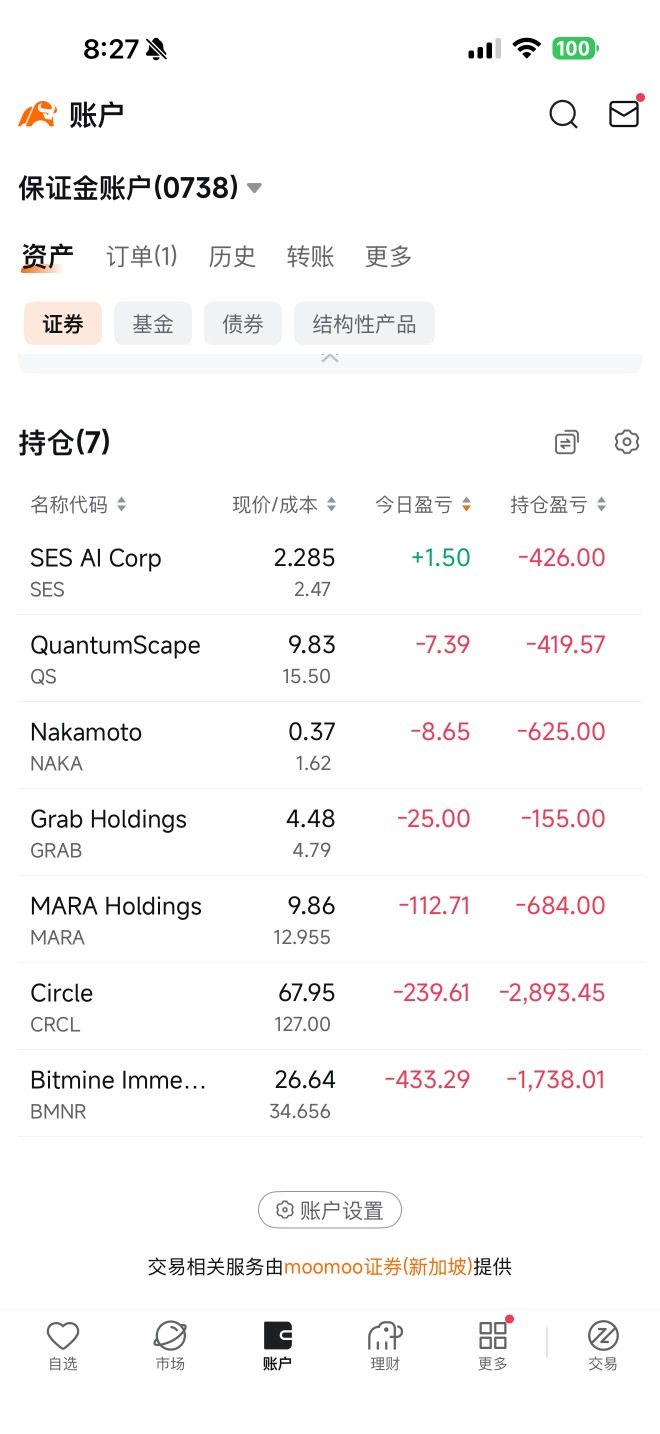Select the Funds (基金) filter chip
This screenshot has height=1434, width=660.
coord(153,324)
